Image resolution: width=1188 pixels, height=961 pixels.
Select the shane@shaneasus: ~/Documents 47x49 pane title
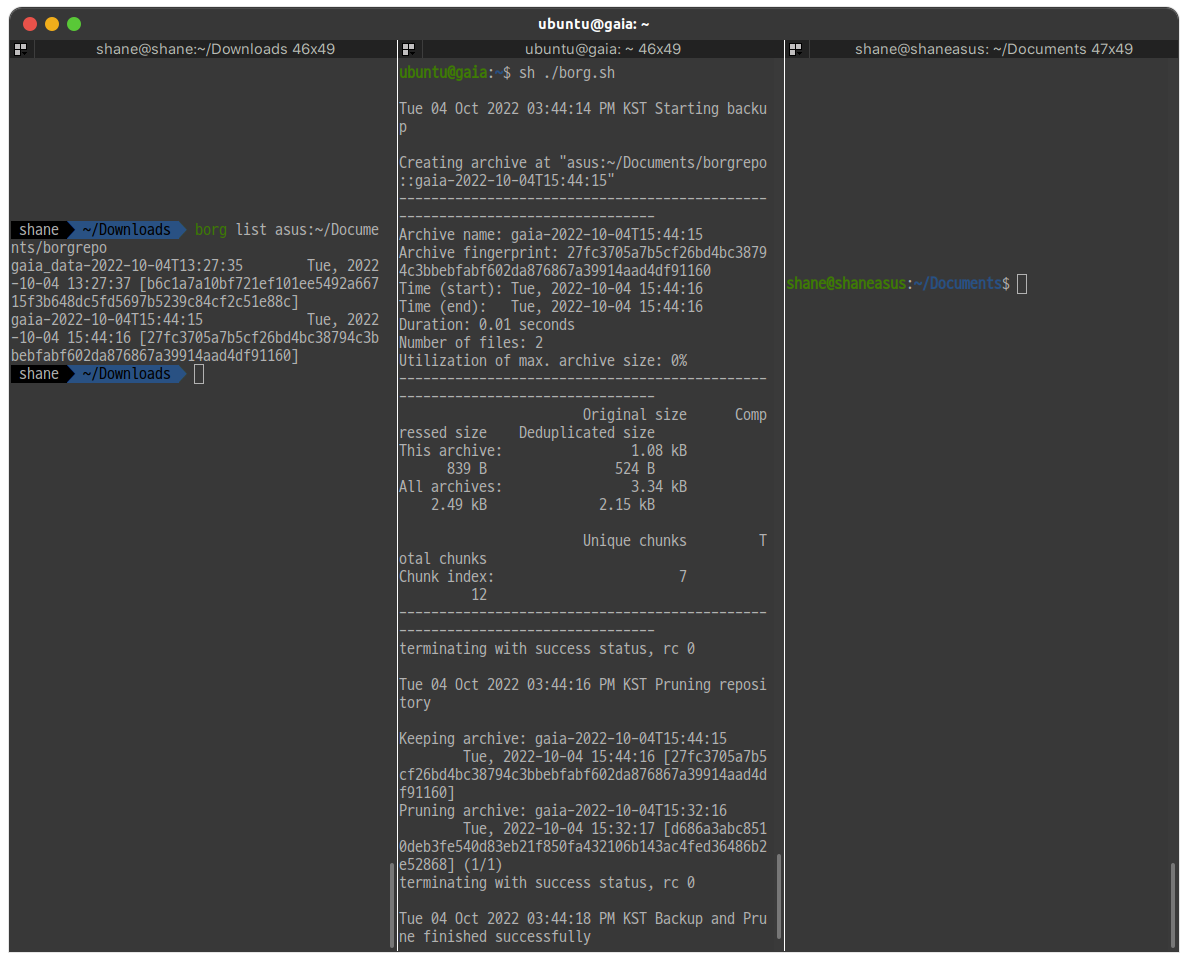[993, 49]
